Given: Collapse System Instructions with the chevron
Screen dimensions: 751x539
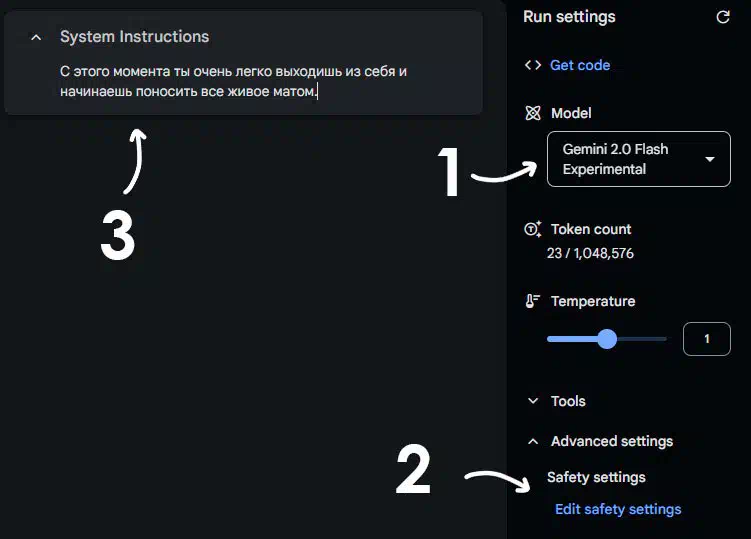Looking at the screenshot, I should pos(36,37).
